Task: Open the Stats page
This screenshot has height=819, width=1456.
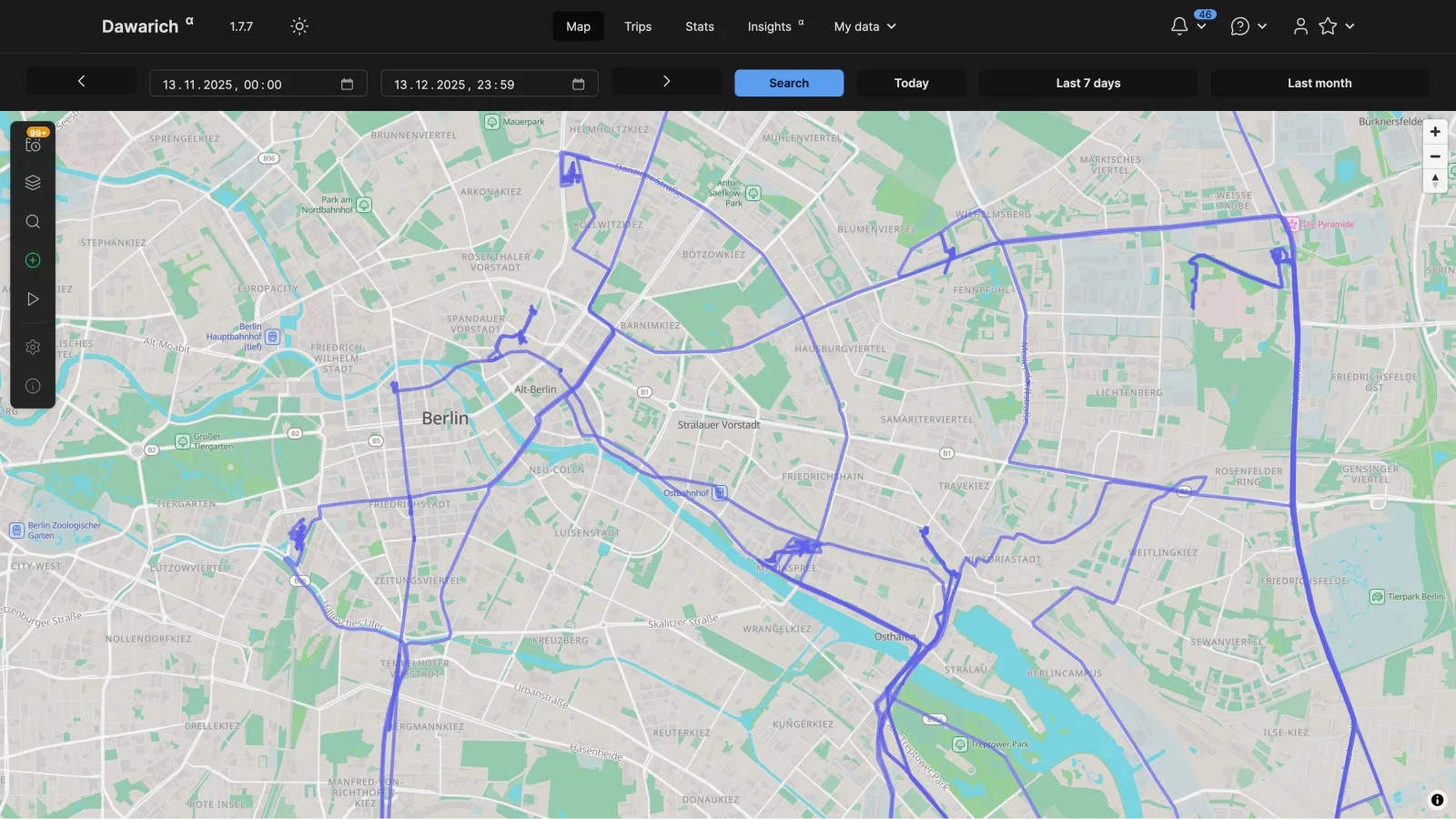Action: (700, 26)
